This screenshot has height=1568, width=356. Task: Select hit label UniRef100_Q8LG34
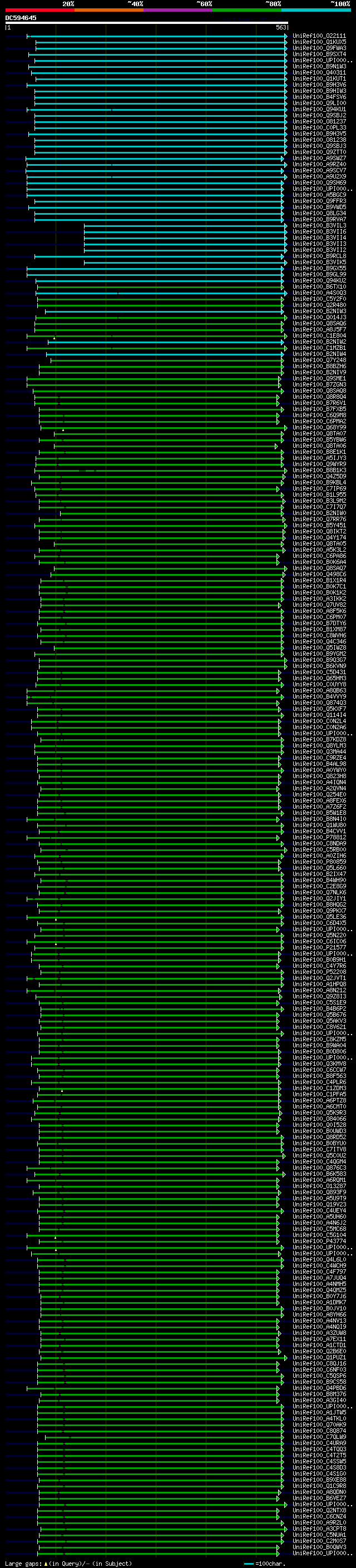[x=319, y=213]
